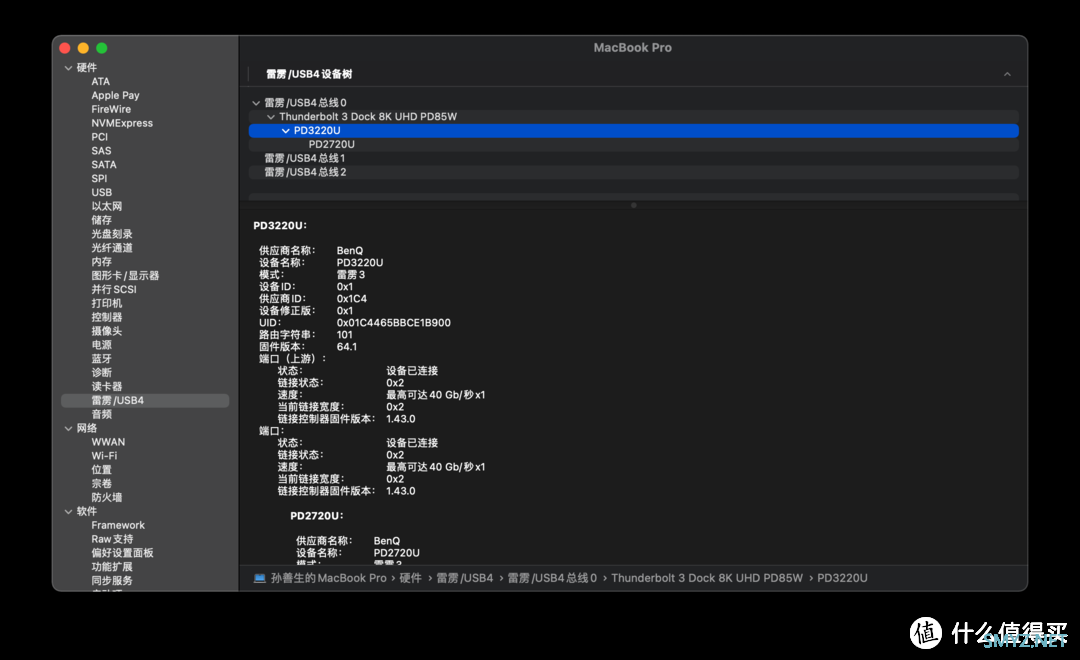Collapse 雷雳/USB4 总线 0 tree node

tap(256, 103)
